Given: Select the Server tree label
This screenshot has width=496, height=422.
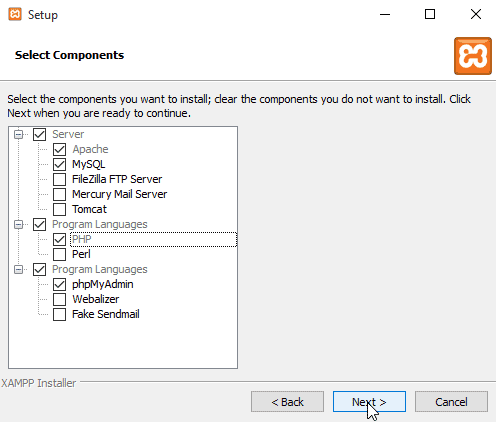Looking at the screenshot, I should pyautogui.click(x=68, y=134).
